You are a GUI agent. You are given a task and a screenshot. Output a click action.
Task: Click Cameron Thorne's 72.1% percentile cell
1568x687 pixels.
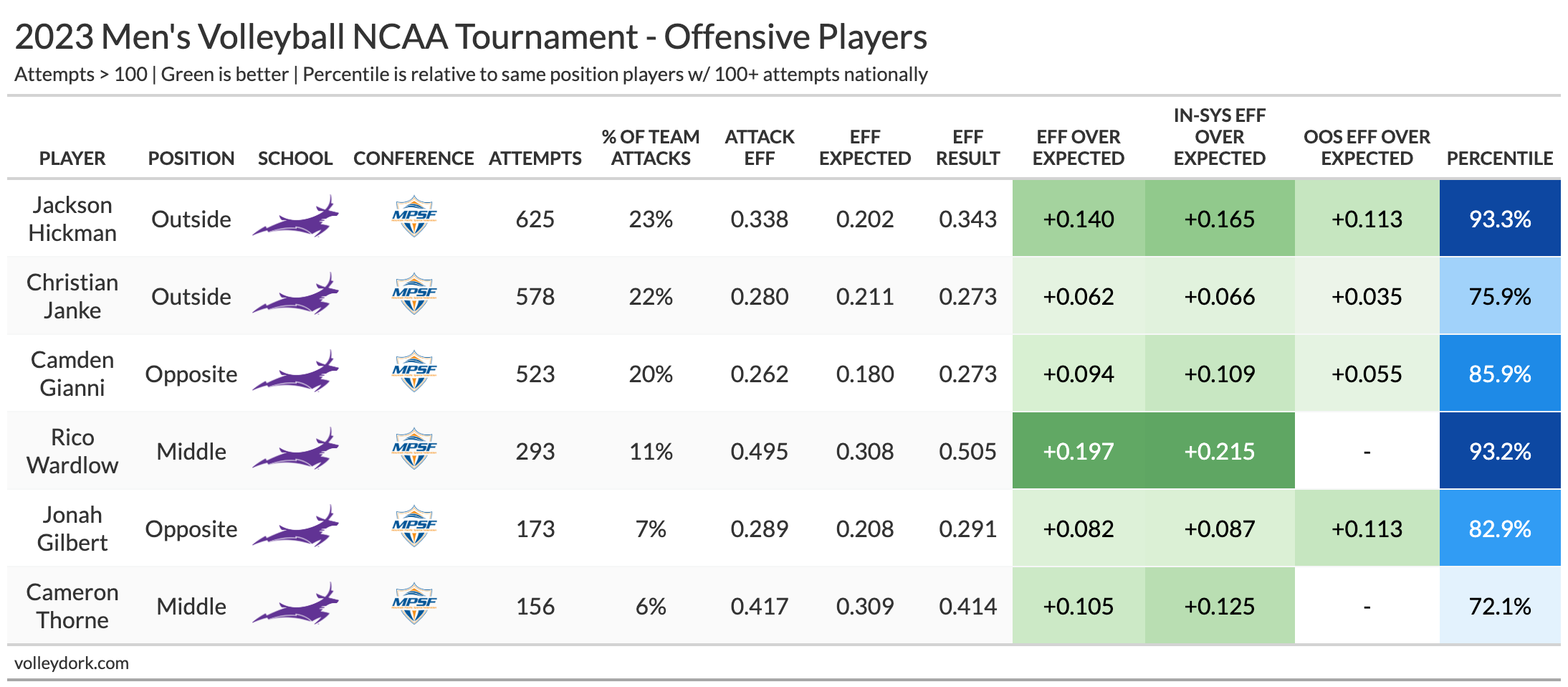1499,606
